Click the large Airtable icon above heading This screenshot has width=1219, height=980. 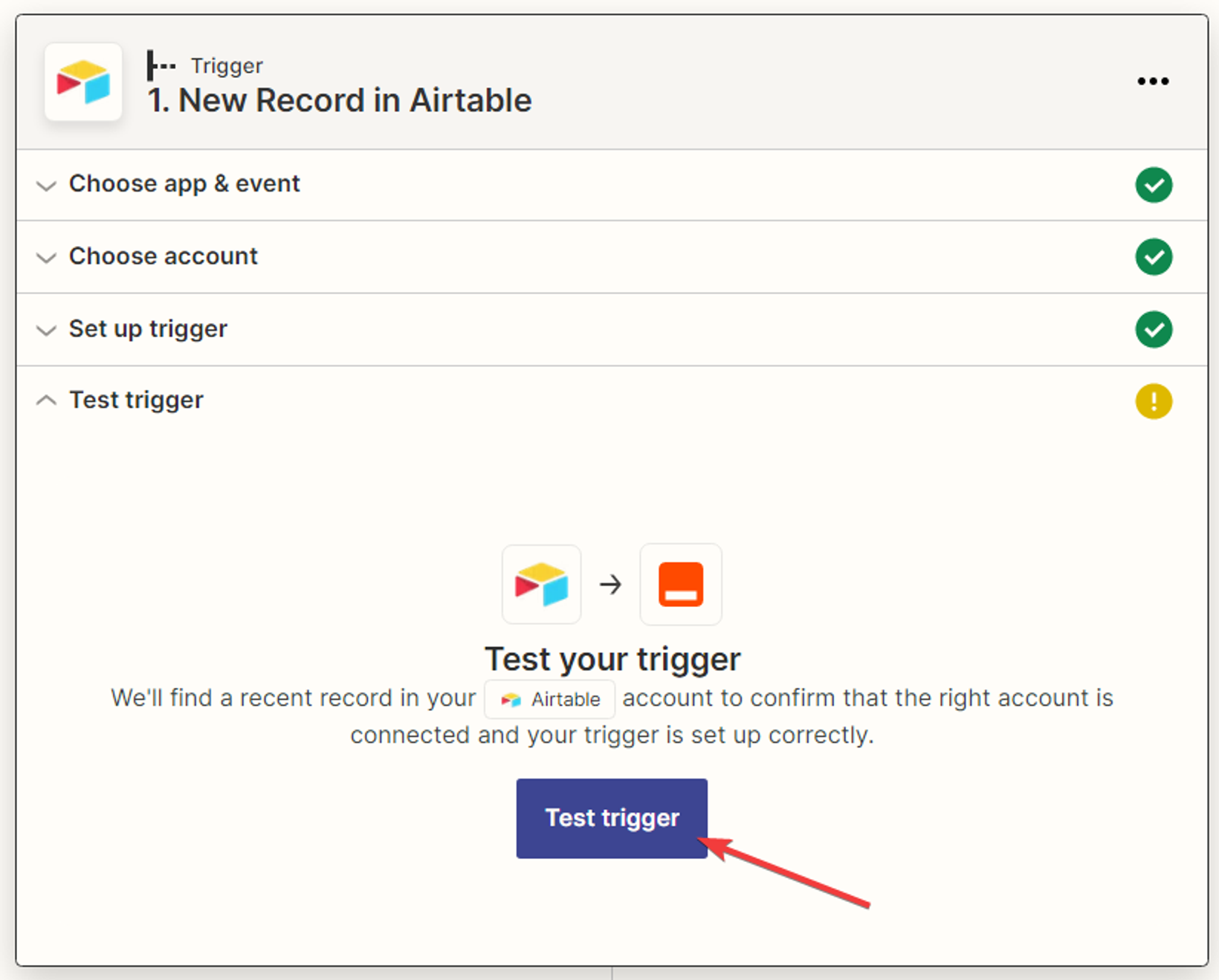click(x=541, y=584)
